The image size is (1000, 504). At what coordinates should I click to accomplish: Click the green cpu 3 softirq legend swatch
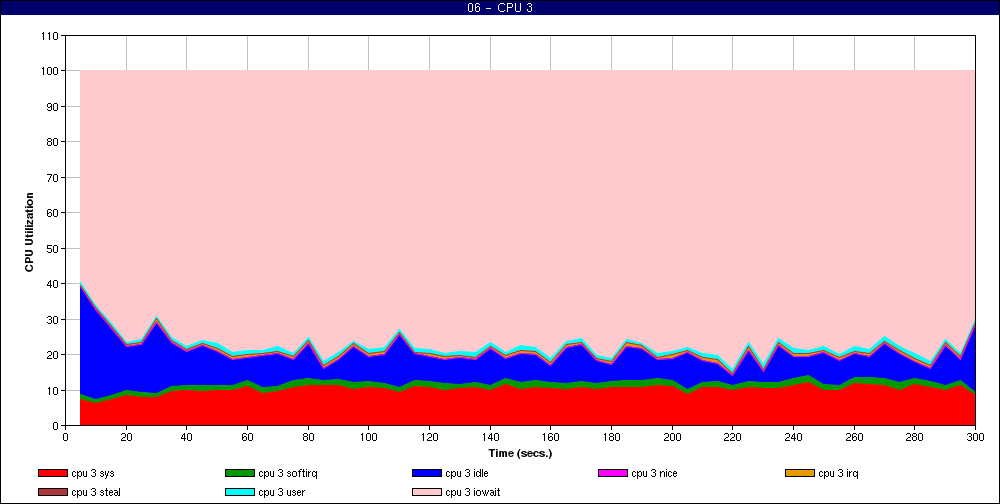pos(239,473)
